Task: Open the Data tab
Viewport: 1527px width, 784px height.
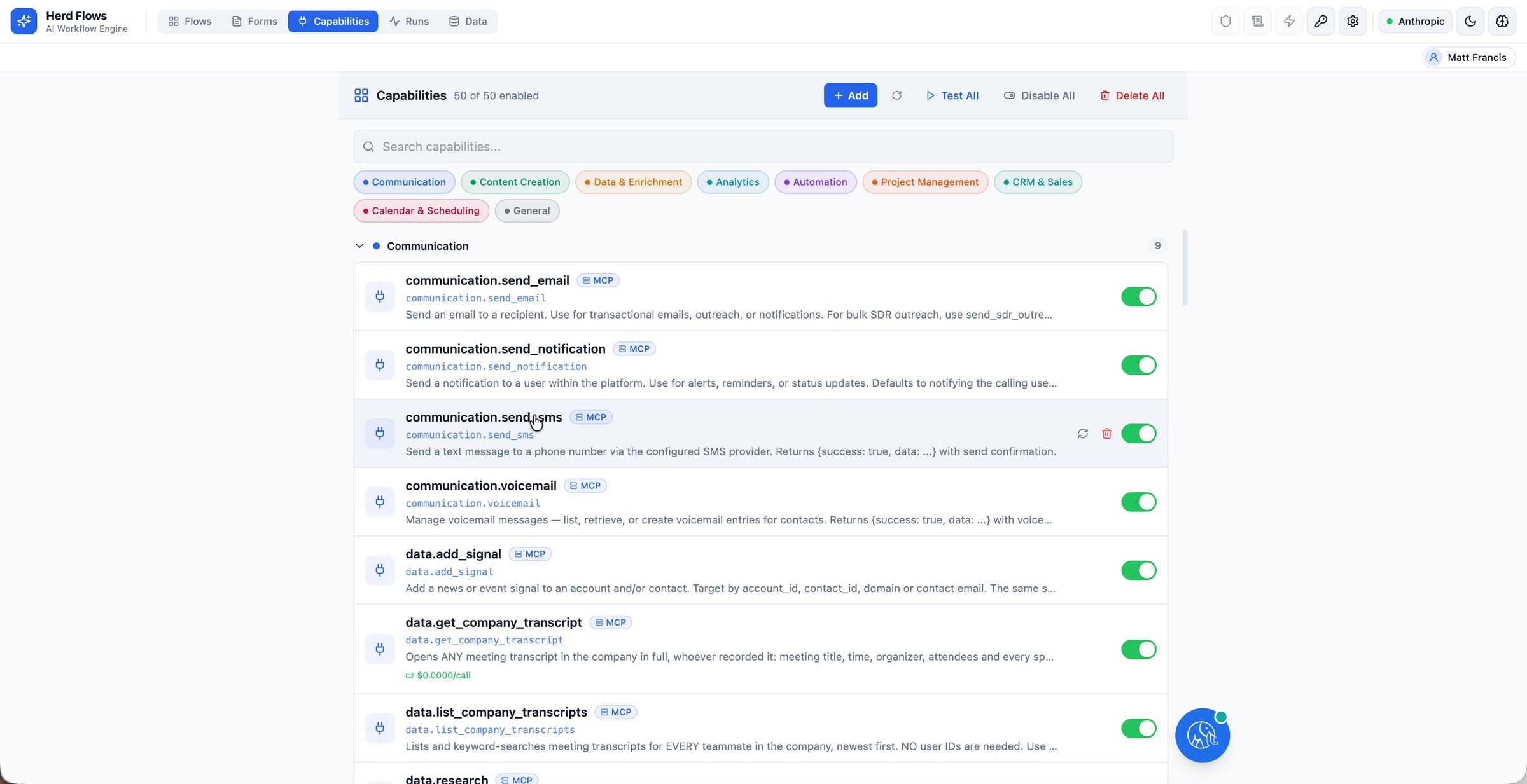Action: [468, 21]
